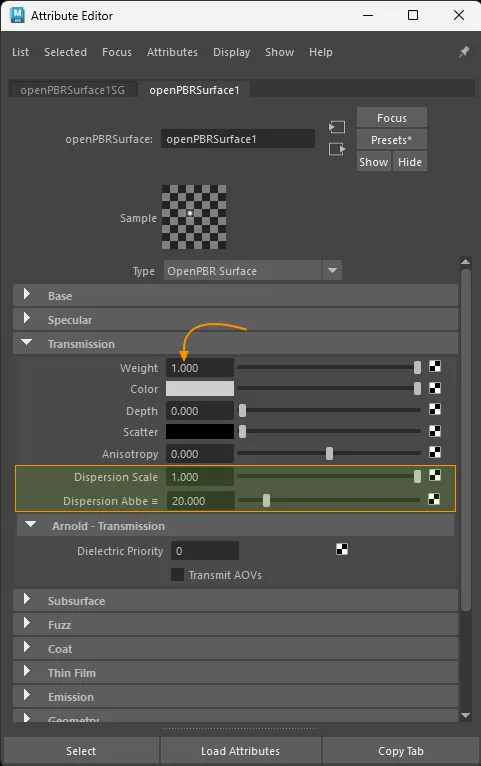Image resolution: width=481 pixels, height=766 pixels.
Task: Open the Show menu
Action: tap(279, 52)
